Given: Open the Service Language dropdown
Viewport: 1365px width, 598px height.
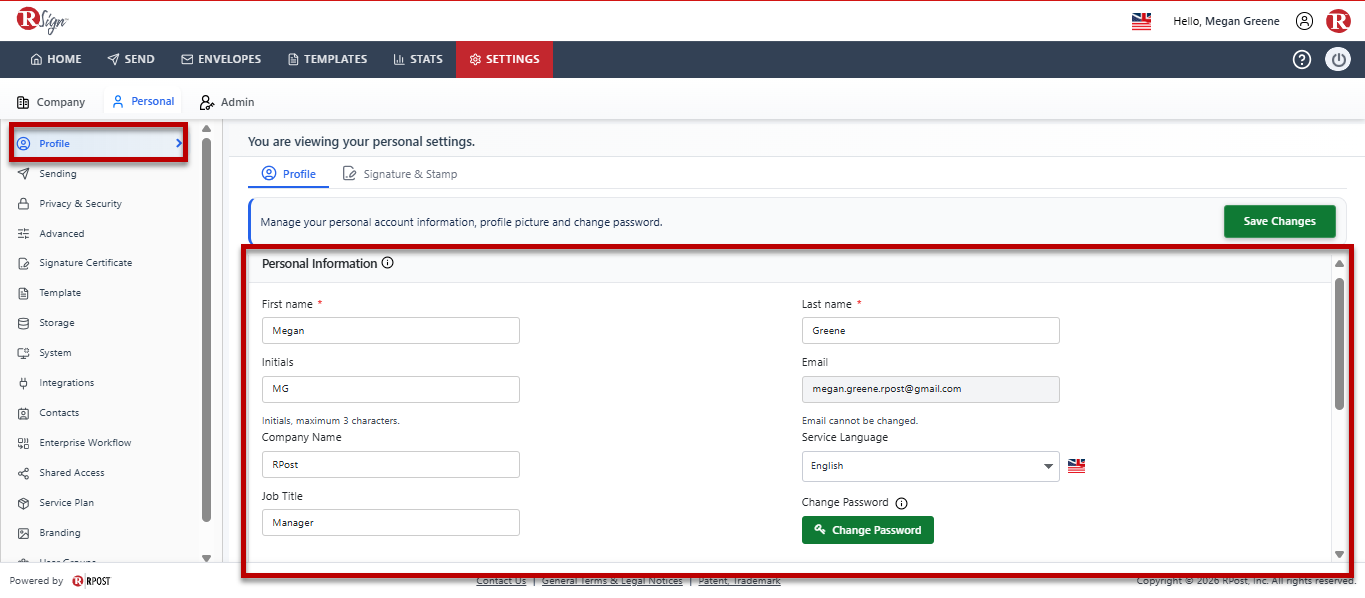Looking at the screenshot, I should click(930, 466).
